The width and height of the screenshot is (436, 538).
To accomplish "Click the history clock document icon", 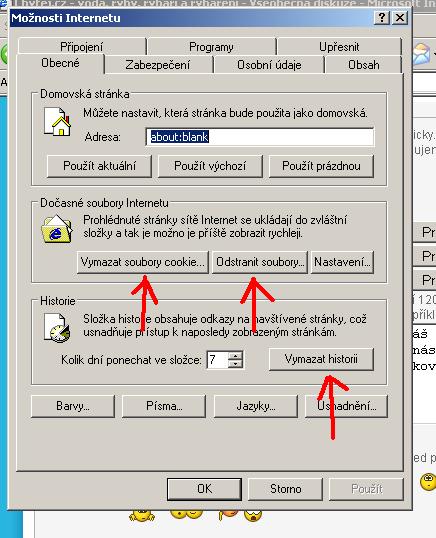I will pyautogui.click(x=57, y=328).
